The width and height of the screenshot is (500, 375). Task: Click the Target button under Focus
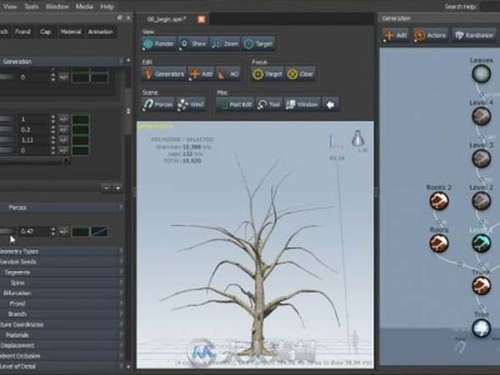click(x=267, y=74)
